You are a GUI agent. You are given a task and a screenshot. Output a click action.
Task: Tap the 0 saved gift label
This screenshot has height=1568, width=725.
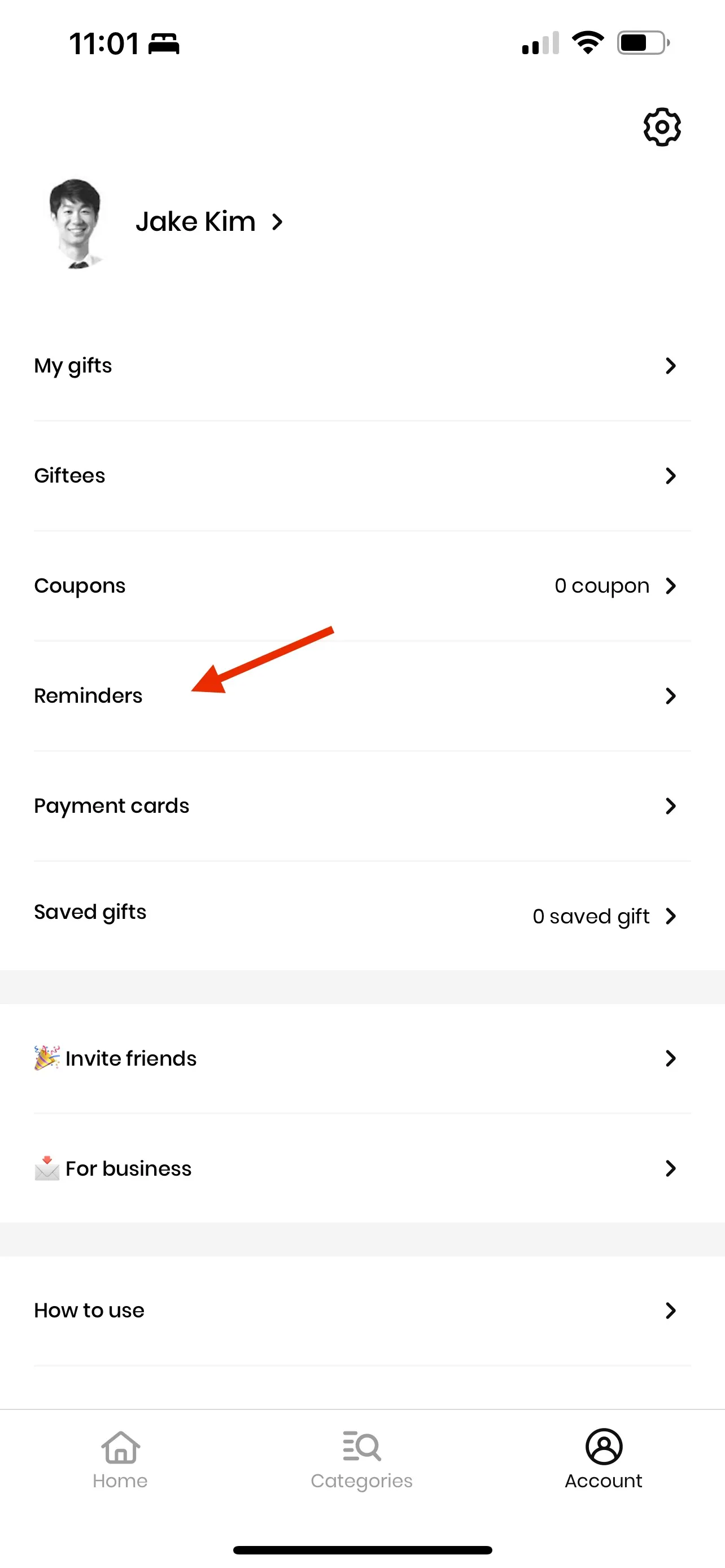tap(591, 917)
